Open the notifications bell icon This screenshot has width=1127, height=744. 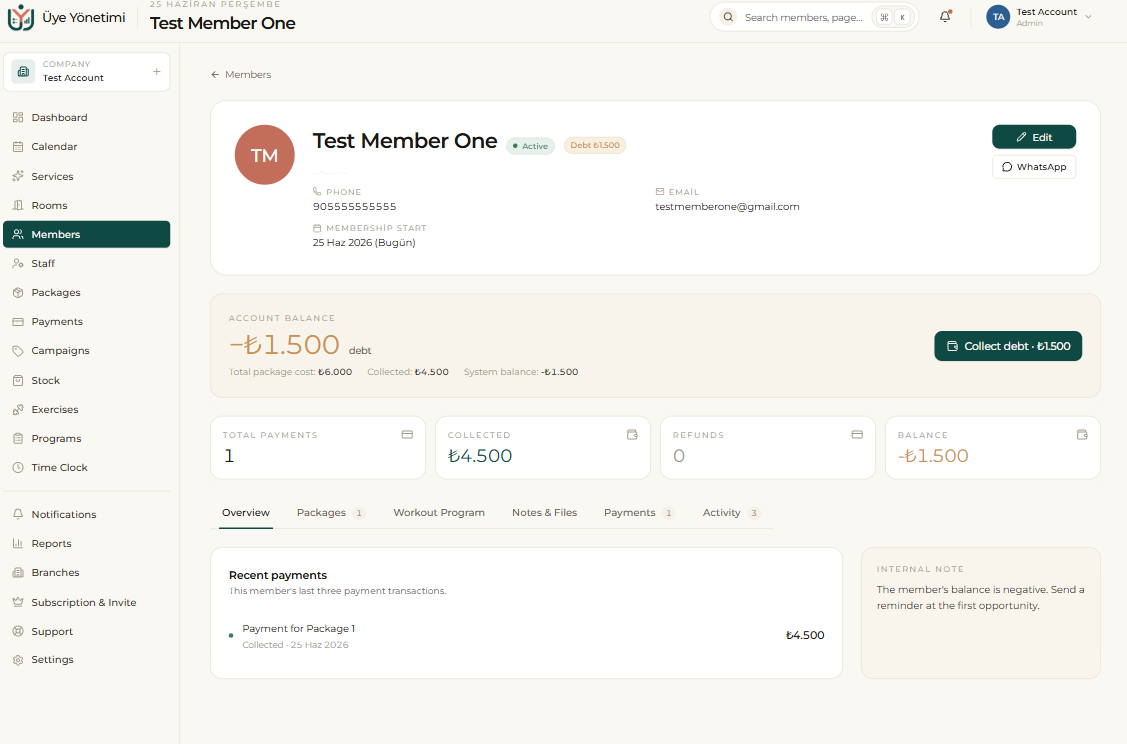click(945, 17)
